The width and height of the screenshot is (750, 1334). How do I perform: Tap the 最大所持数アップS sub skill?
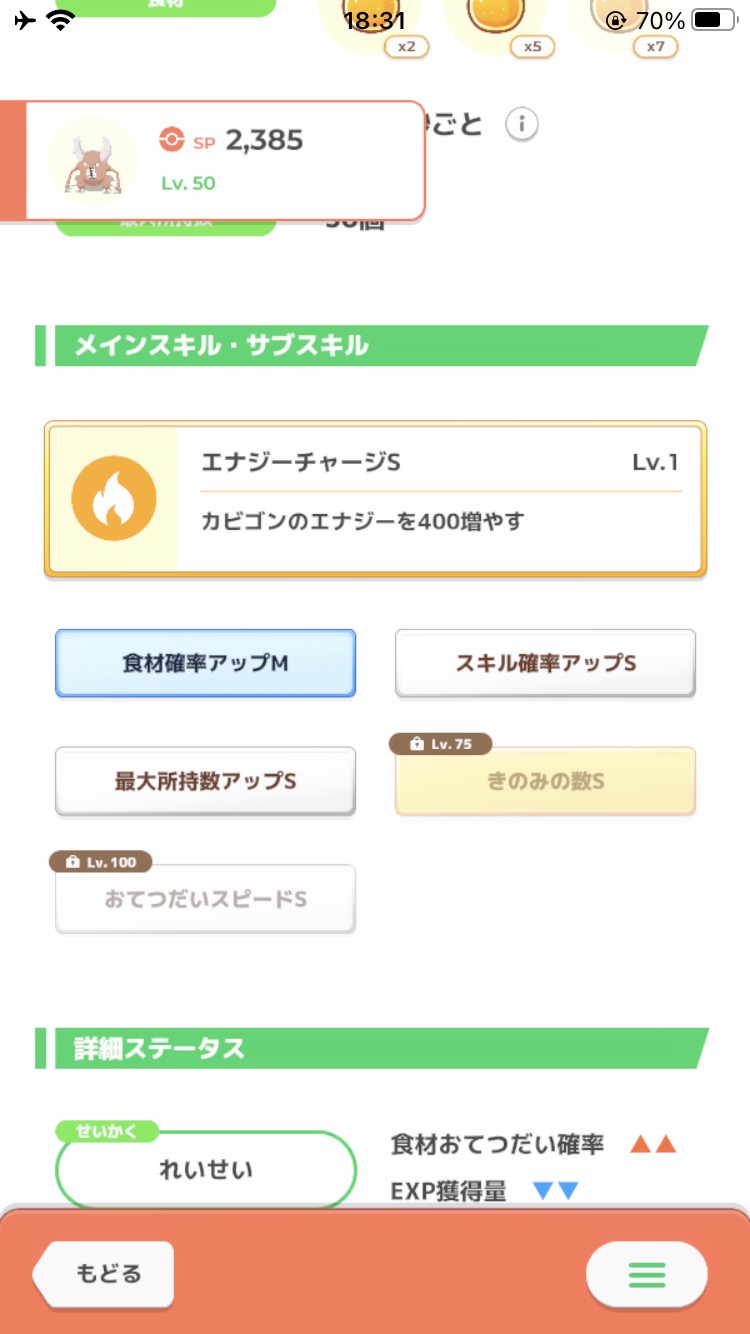click(205, 781)
